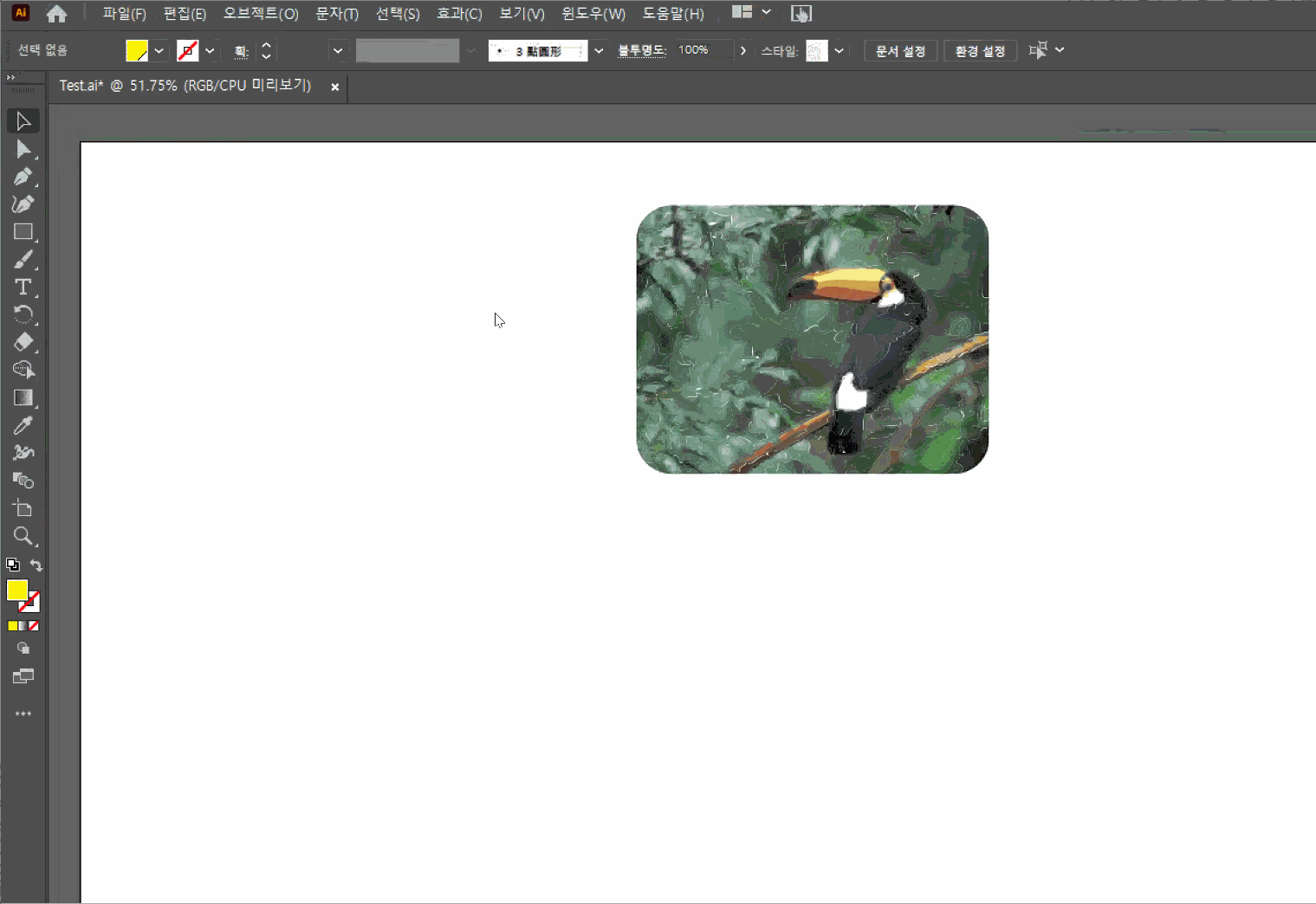Swap fill and stroke colors
This screenshot has height=904, width=1316.
point(36,565)
